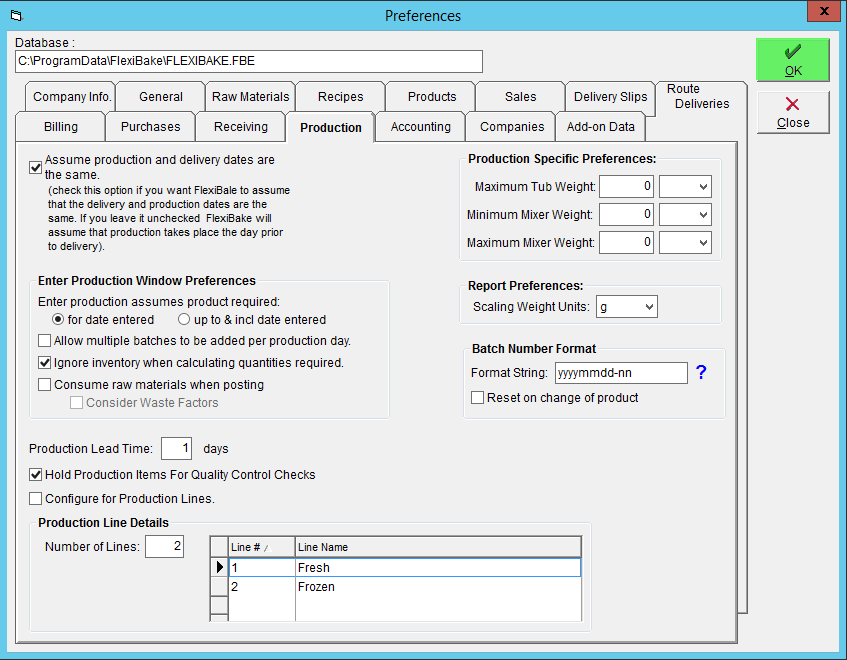Enable Allow multiple batches per production day
This screenshot has width=847, height=660.
pos(45,341)
